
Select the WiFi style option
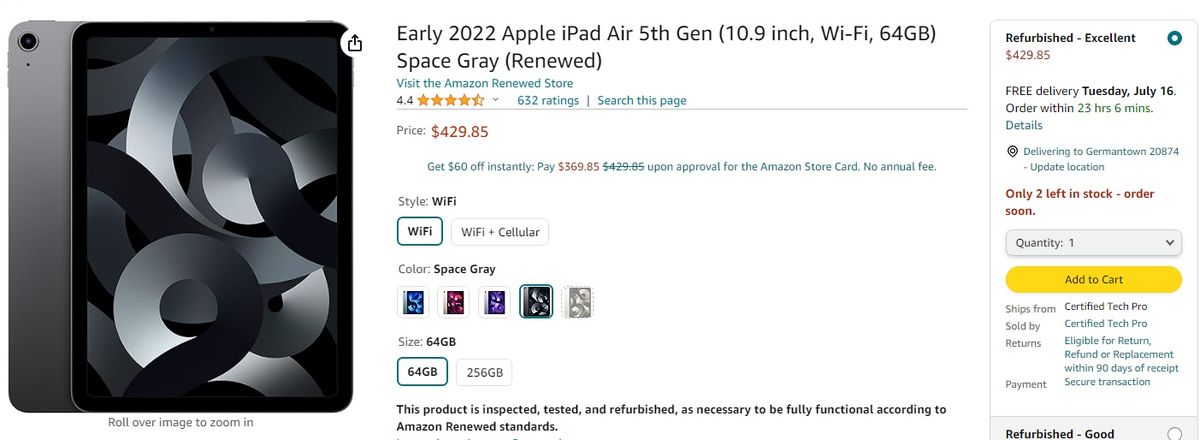click(420, 231)
